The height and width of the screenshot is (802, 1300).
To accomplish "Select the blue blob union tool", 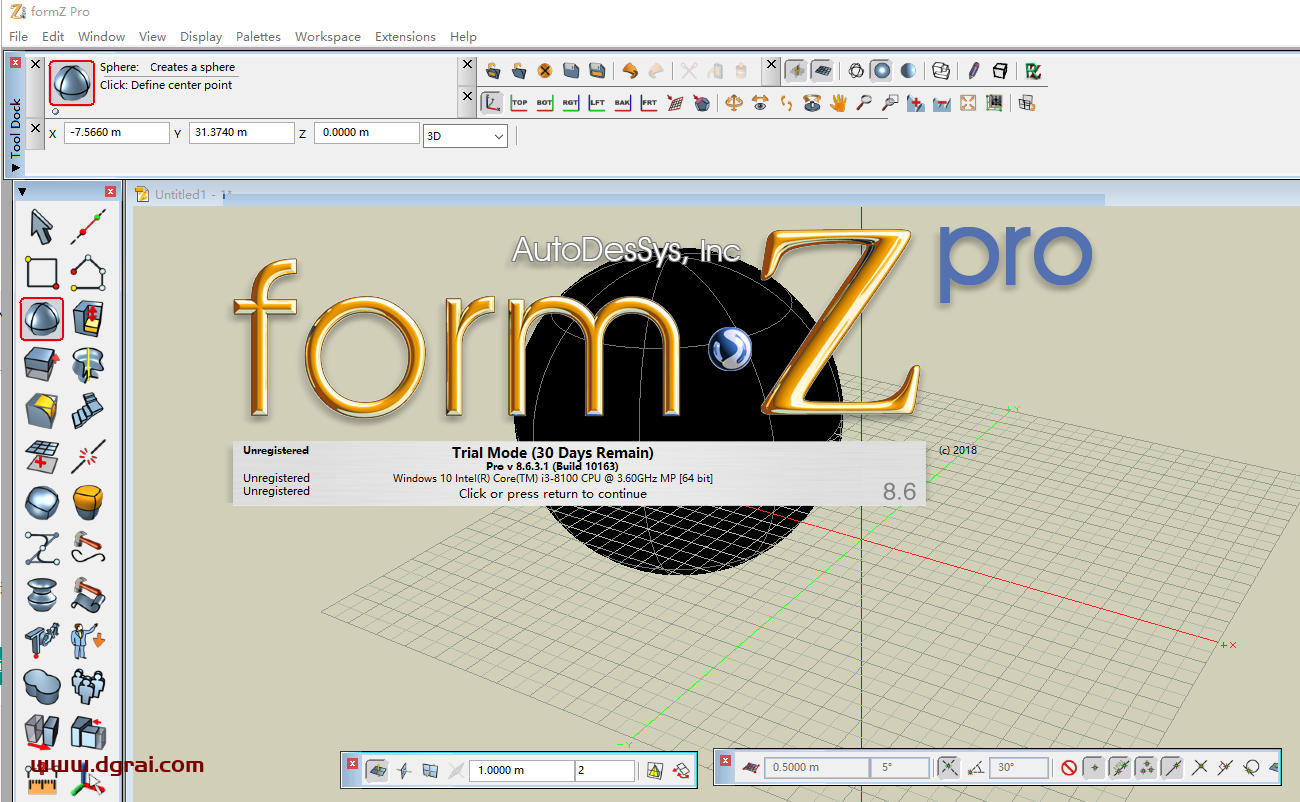I will click(41, 686).
